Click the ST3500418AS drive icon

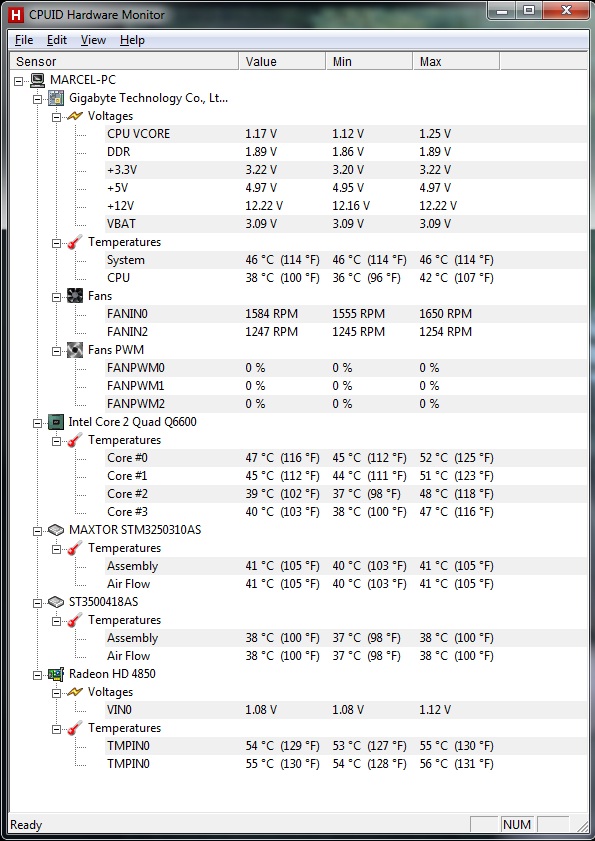coord(56,602)
